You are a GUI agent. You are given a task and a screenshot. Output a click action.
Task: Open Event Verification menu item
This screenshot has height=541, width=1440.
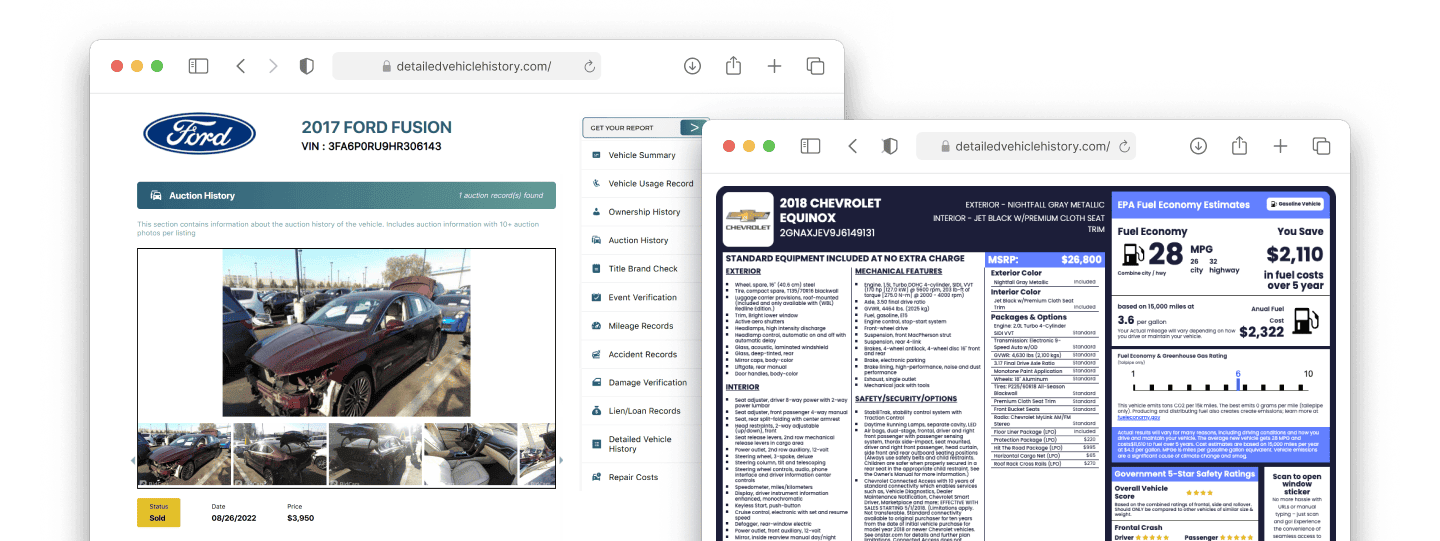tap(642, 297)
